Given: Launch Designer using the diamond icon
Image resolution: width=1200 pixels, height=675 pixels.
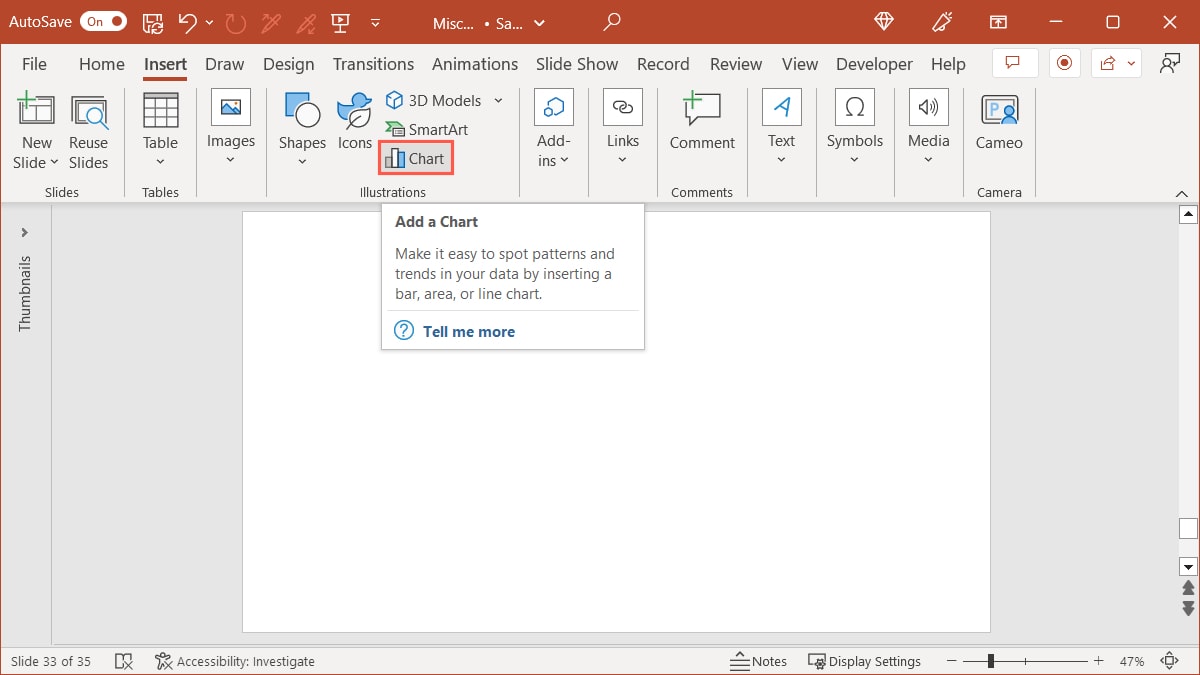Looking at the screenshot, I should pos(883,22).
